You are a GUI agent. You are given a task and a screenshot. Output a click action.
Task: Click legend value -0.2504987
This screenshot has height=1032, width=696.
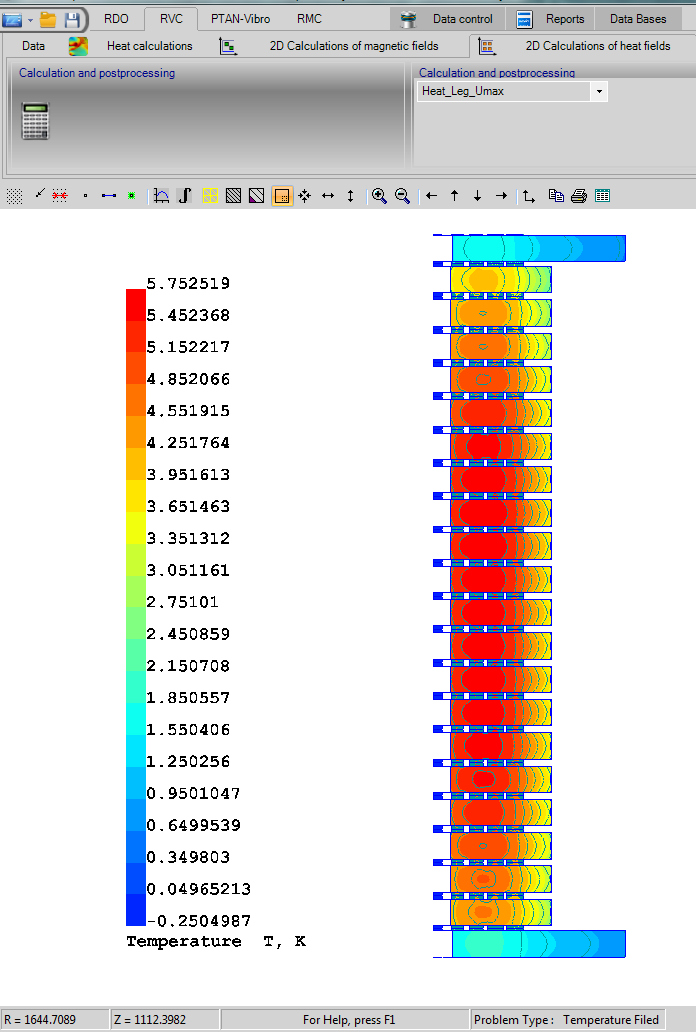click(199, 921)
